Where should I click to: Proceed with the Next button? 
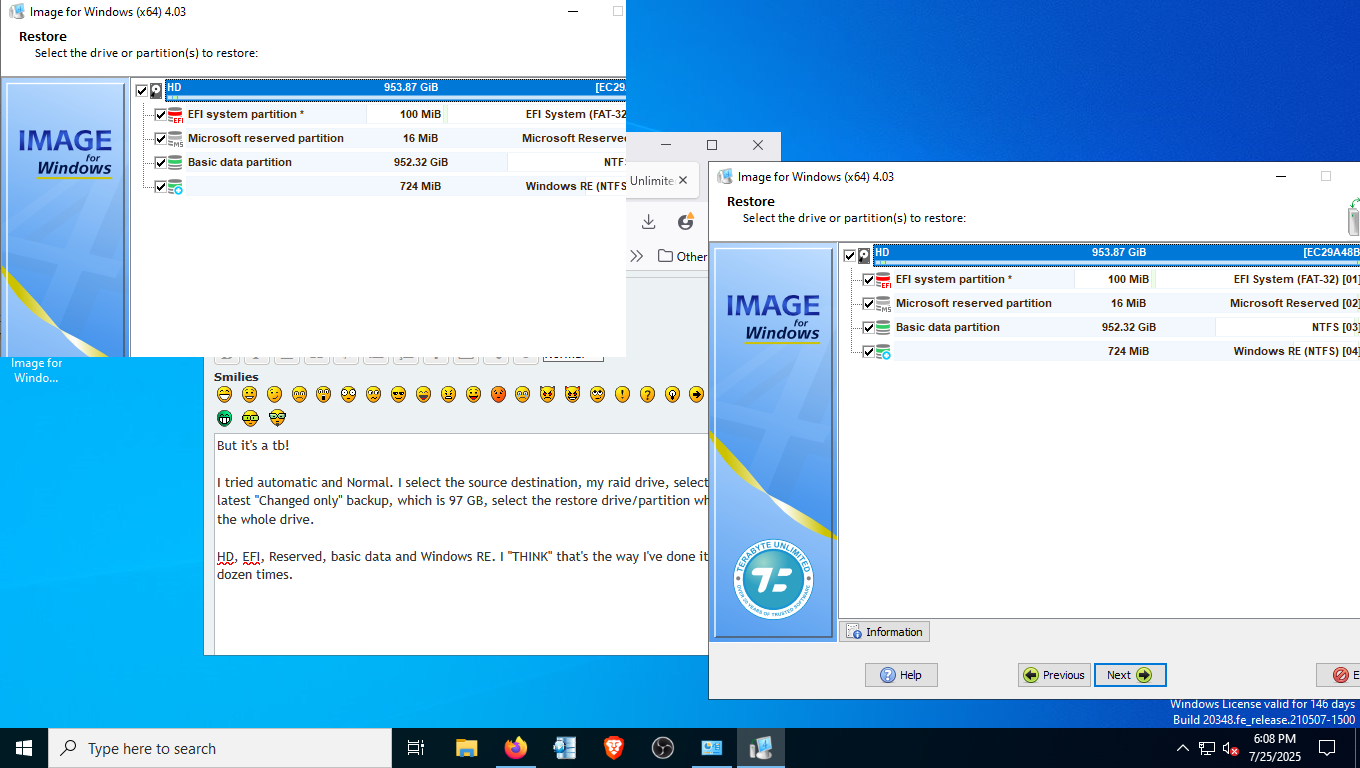(1130, 675)
